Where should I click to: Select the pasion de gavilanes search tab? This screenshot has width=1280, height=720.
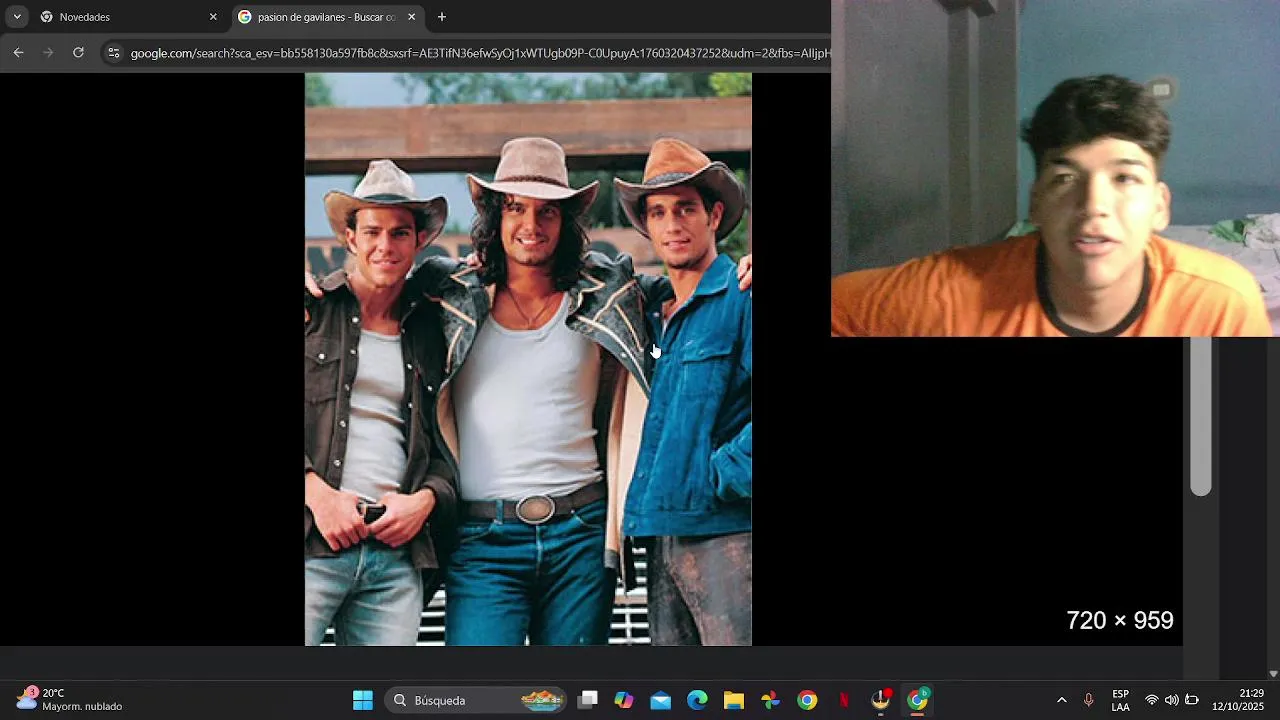pyautogui.click(x=327, y=17)
